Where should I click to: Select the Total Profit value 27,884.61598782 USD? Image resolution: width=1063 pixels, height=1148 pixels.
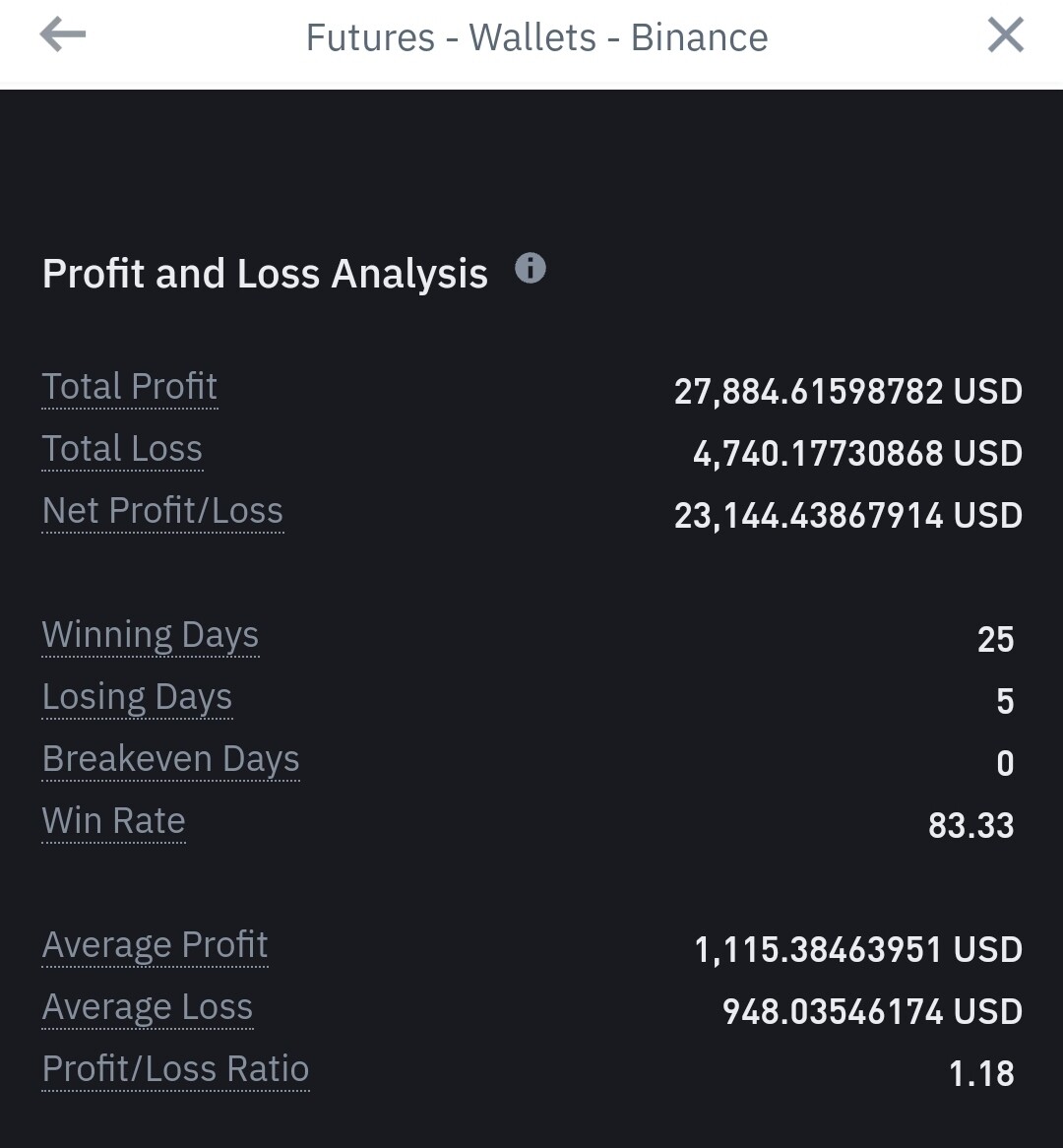(847, 391)
